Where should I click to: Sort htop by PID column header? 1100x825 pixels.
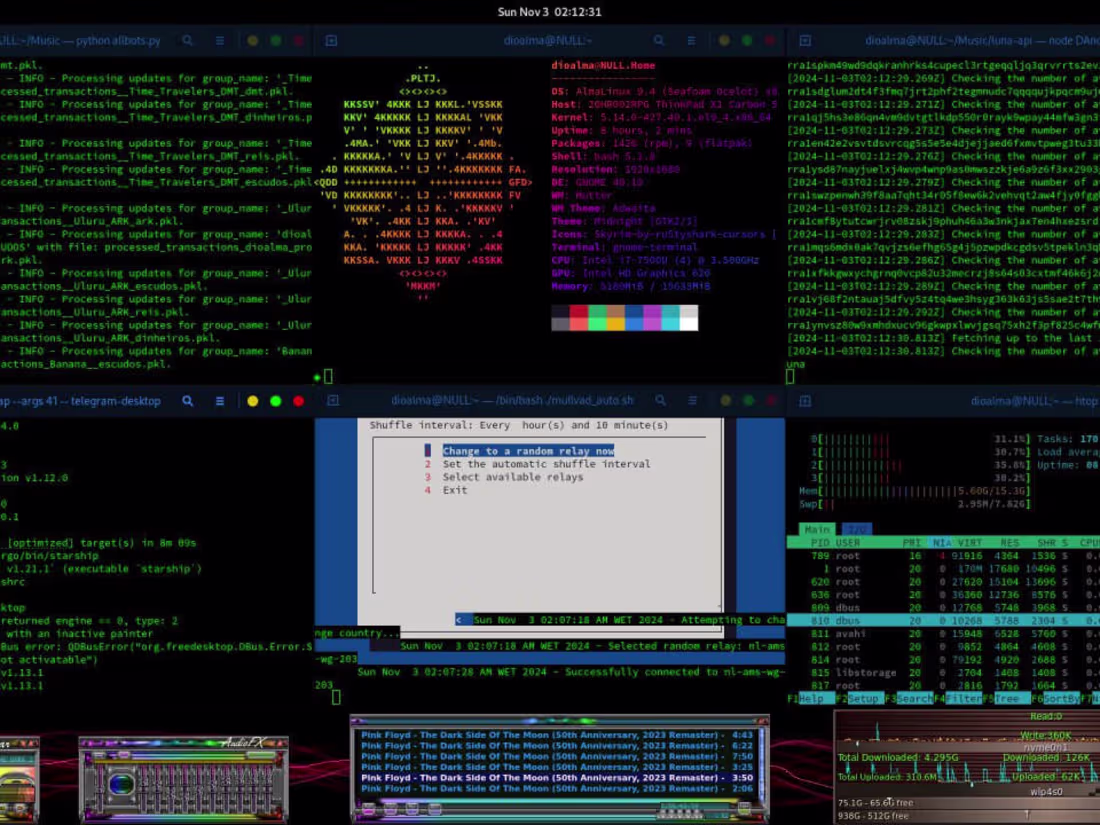[x=819, y=542]
